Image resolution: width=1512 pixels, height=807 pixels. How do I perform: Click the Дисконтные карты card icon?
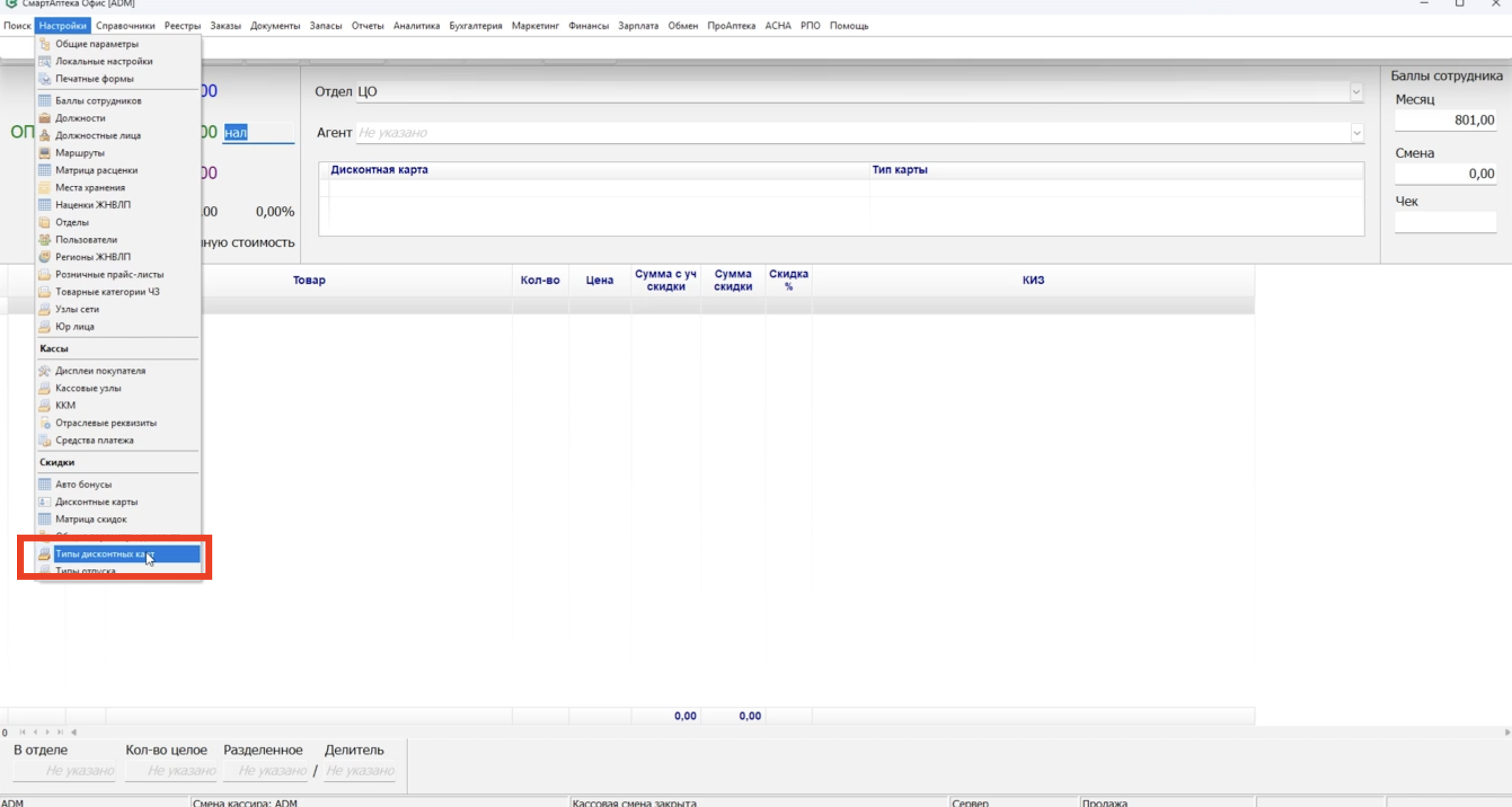(45, 502)
